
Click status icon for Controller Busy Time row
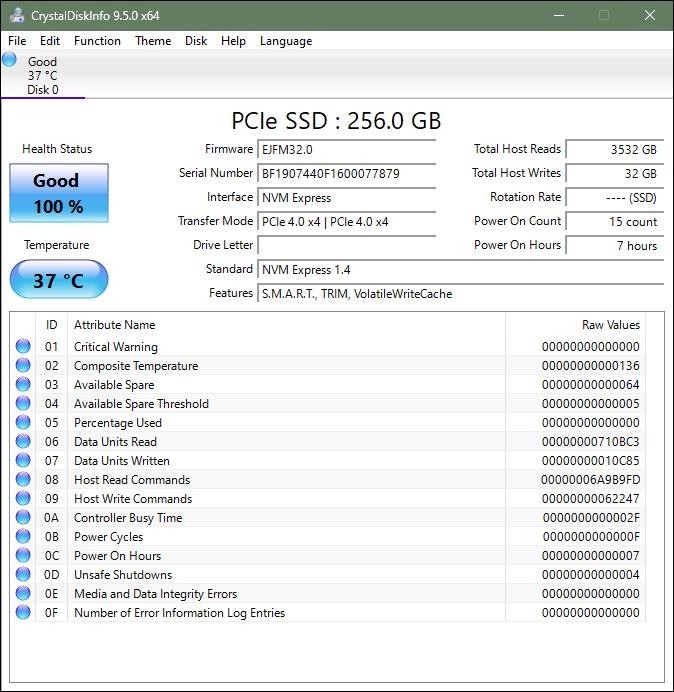(23, 517)
